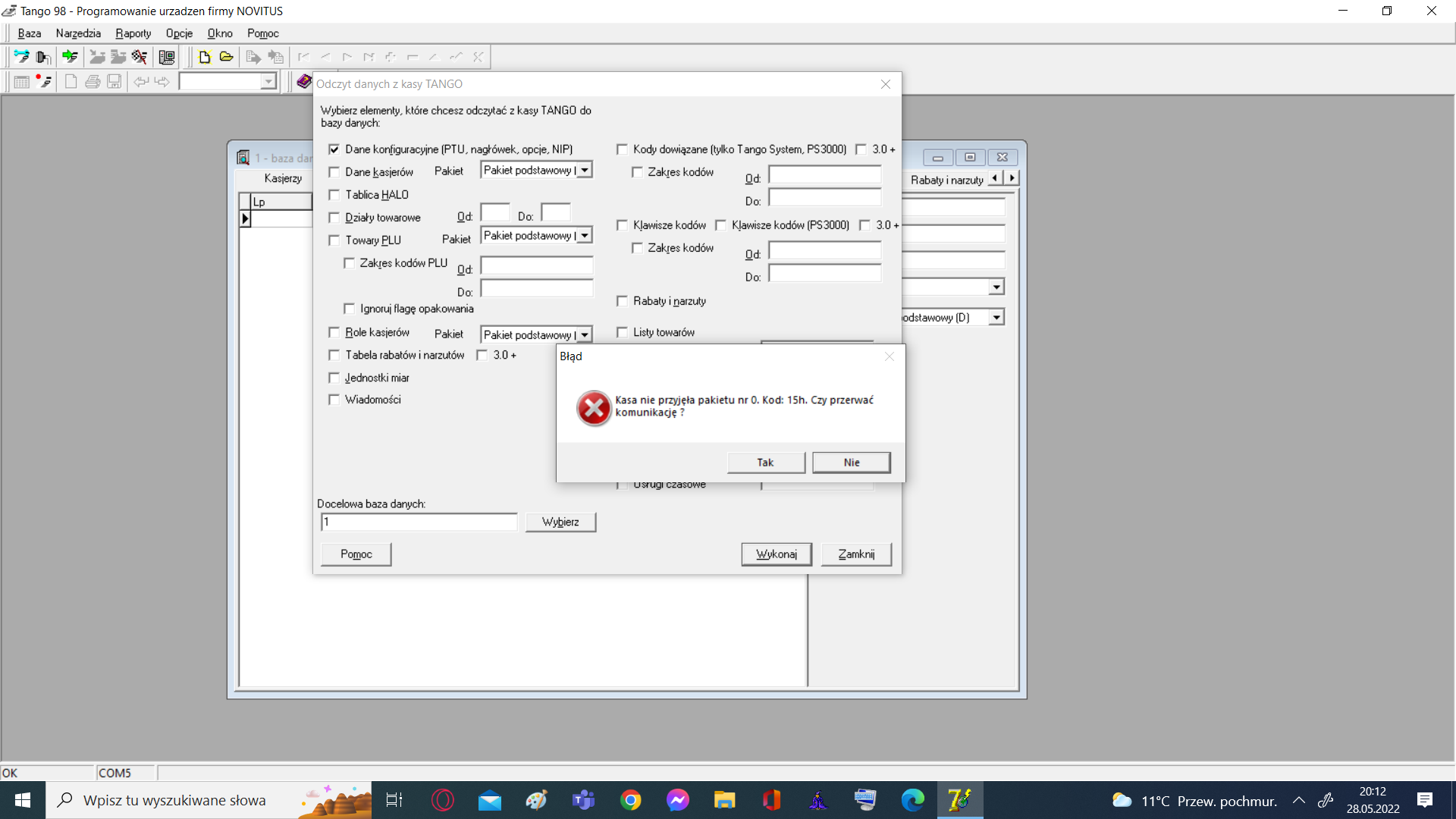Screen dimensions: 1456x819
Task: Open the Raporty menu
Action: pos(133,33)
